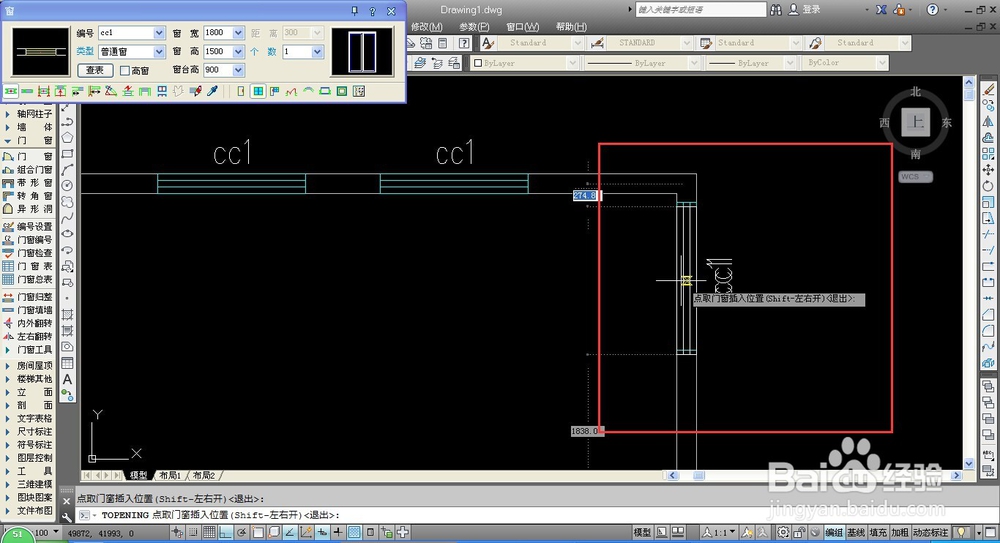Click the replace existing door/window paintbrush icon

click(196, 91)
